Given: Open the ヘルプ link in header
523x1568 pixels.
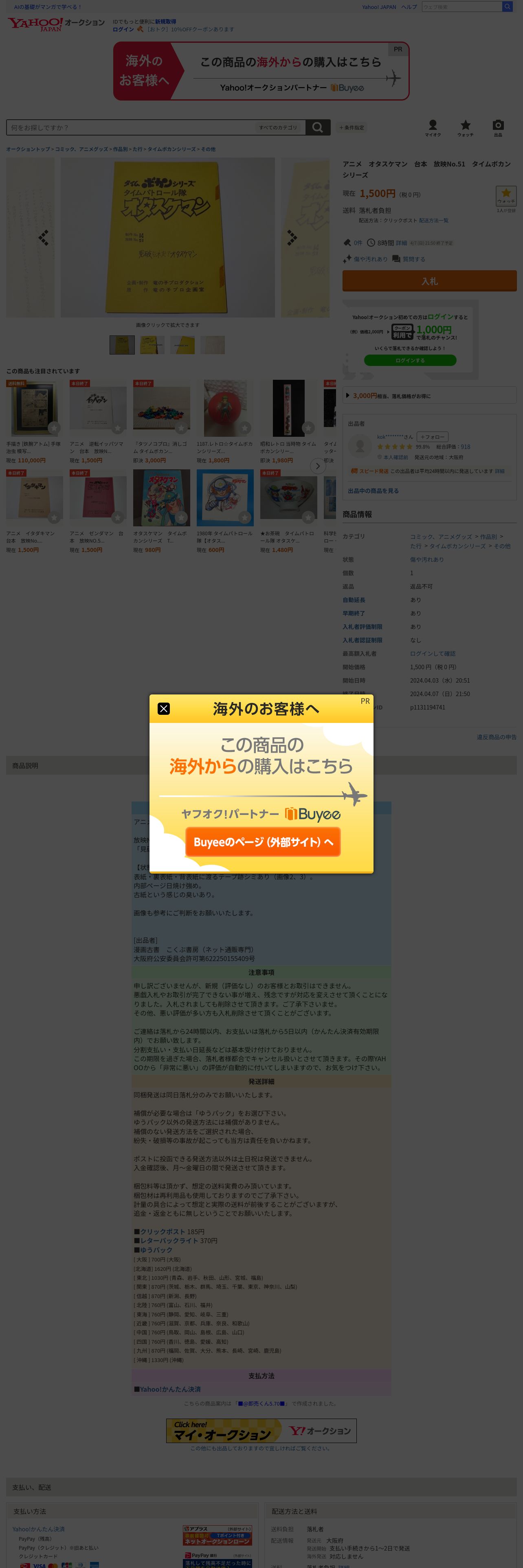Looking at the screenshot, I should pyautogui.click(x=409, y=7).
